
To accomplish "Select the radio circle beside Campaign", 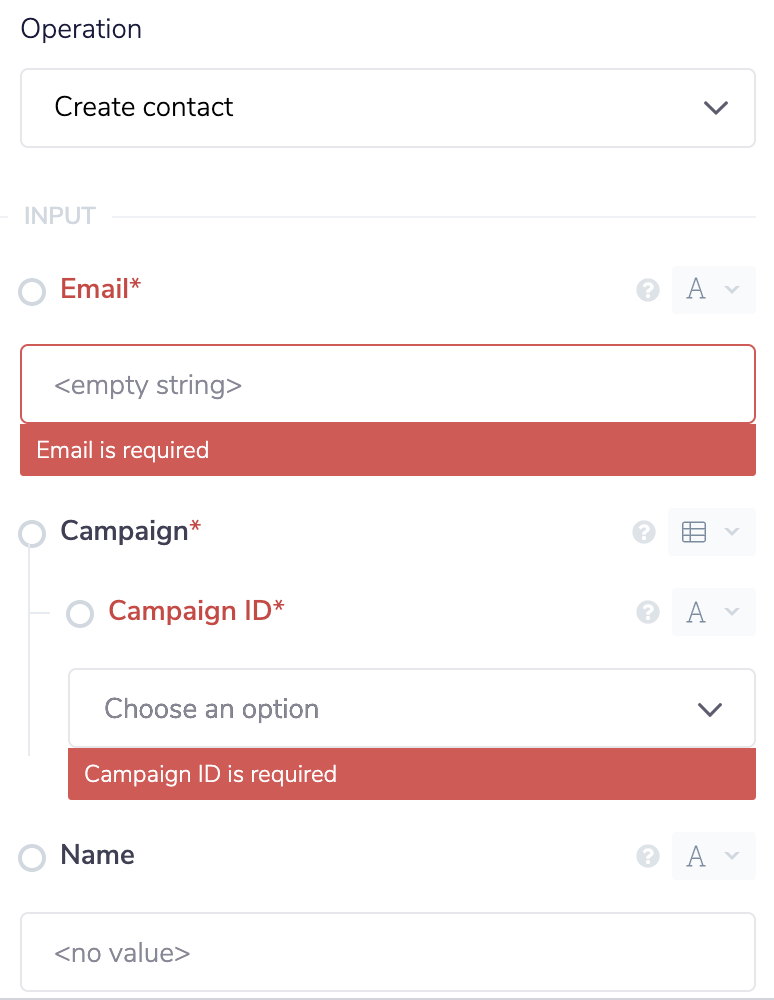I will [31, 533].
